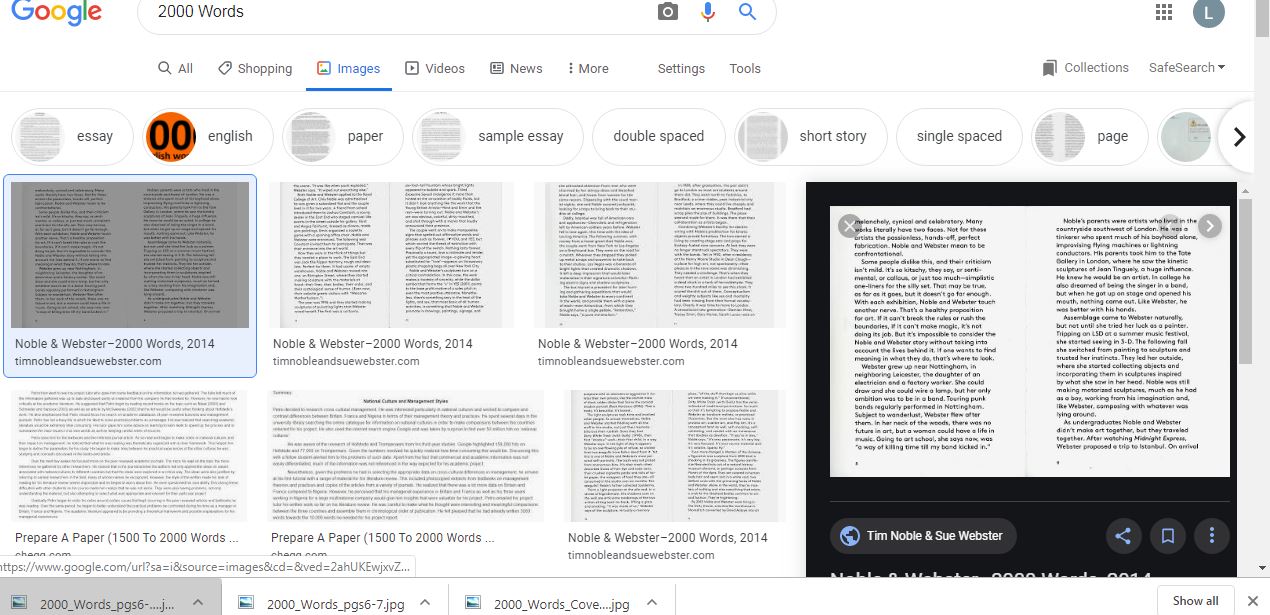Filter by paper chip
This screenshot has width=1270, height=615.
click(342, 137)
